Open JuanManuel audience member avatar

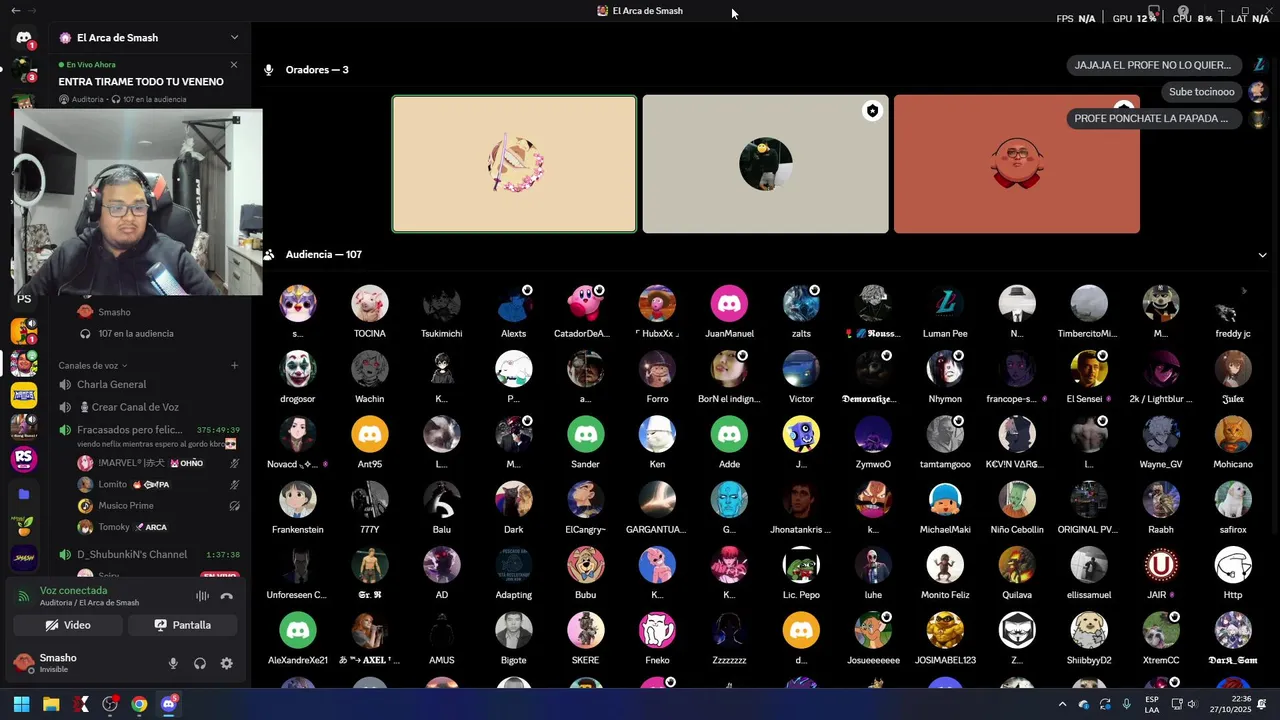[729, 303]
